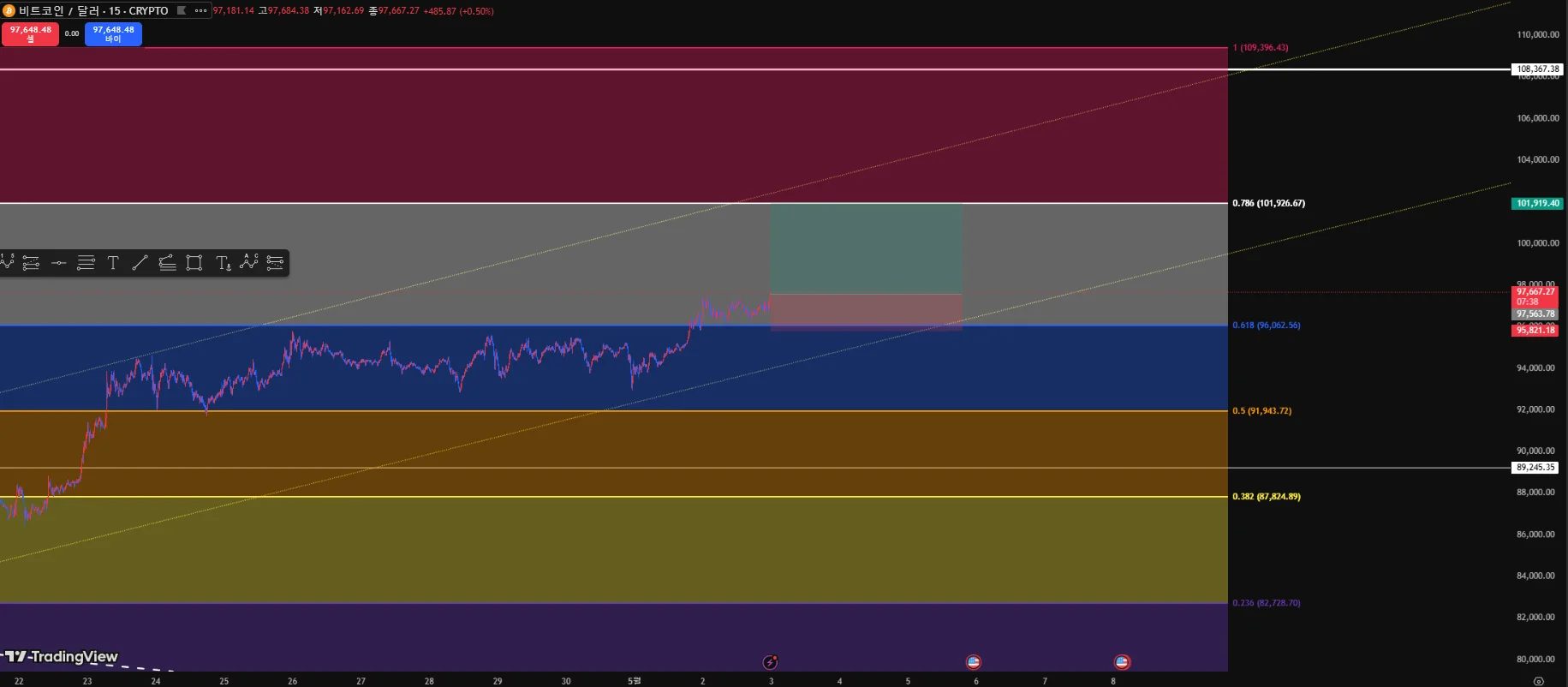The height and width of the screenshot is (687, 1568).
Task: Click the 108,367.38 price label on the axis
Action: coord(1537,69)
